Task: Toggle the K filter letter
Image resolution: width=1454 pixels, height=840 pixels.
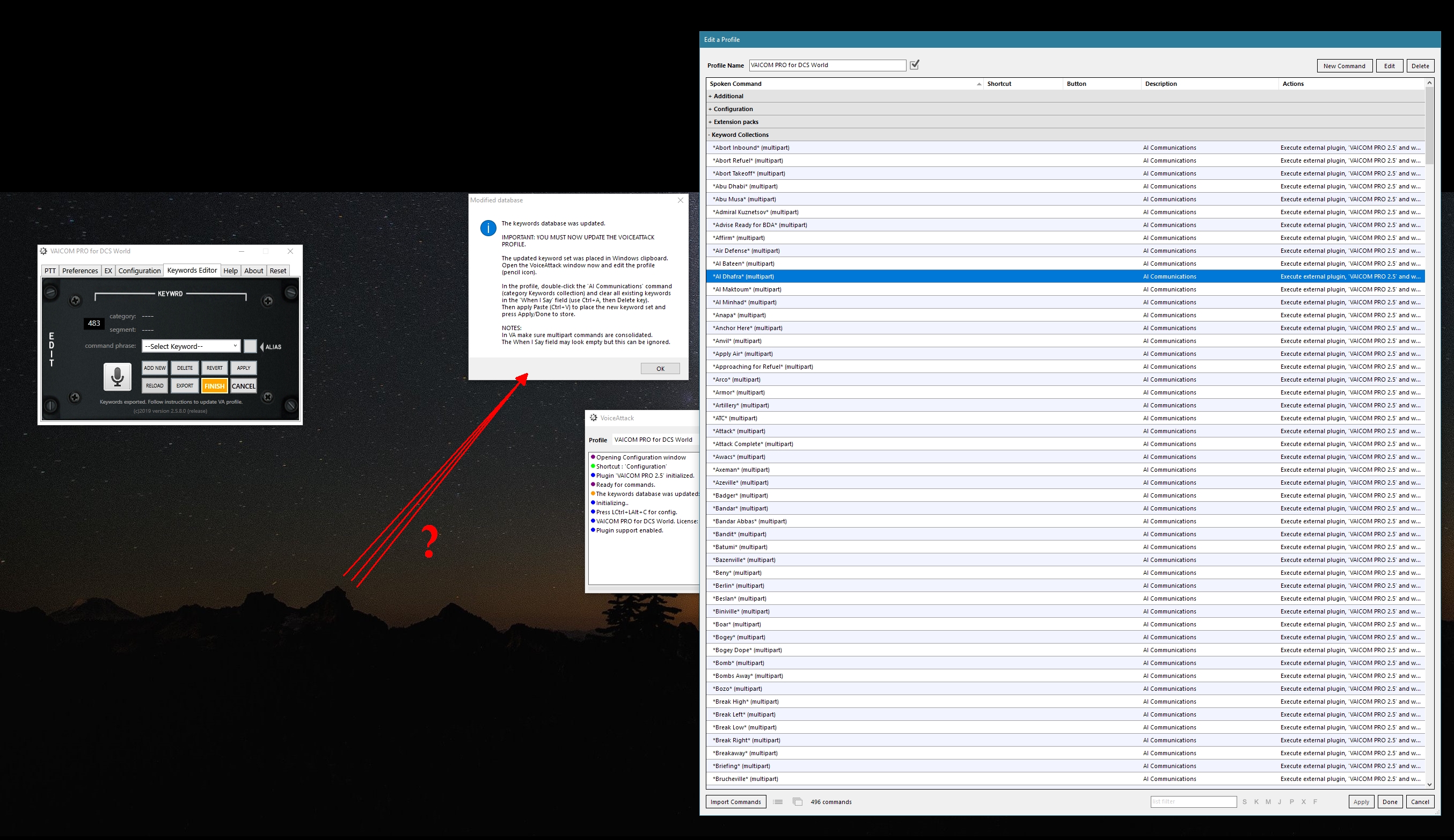Action: 1256,801
